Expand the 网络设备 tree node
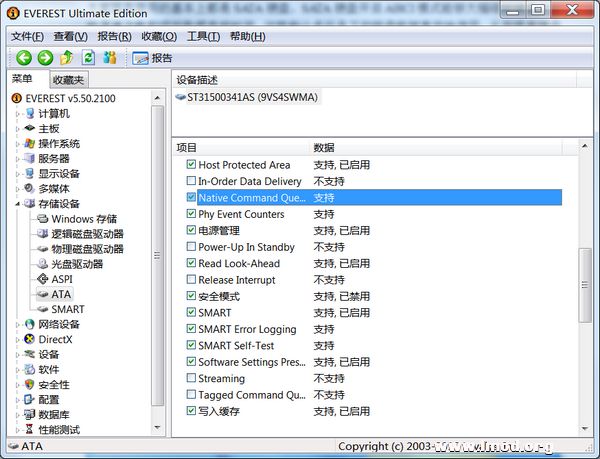This screenshot has height=459, width=600. pyautogui.click(x=17, y=325)
